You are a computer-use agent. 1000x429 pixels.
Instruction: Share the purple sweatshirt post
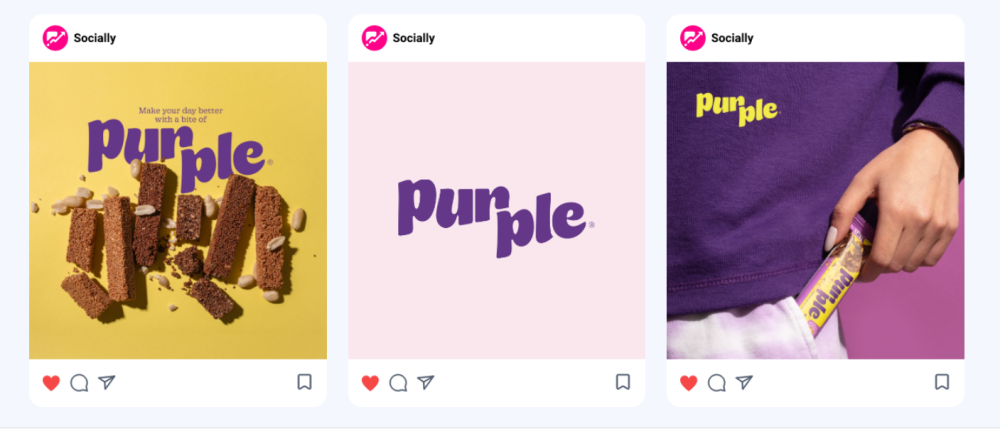744,382
